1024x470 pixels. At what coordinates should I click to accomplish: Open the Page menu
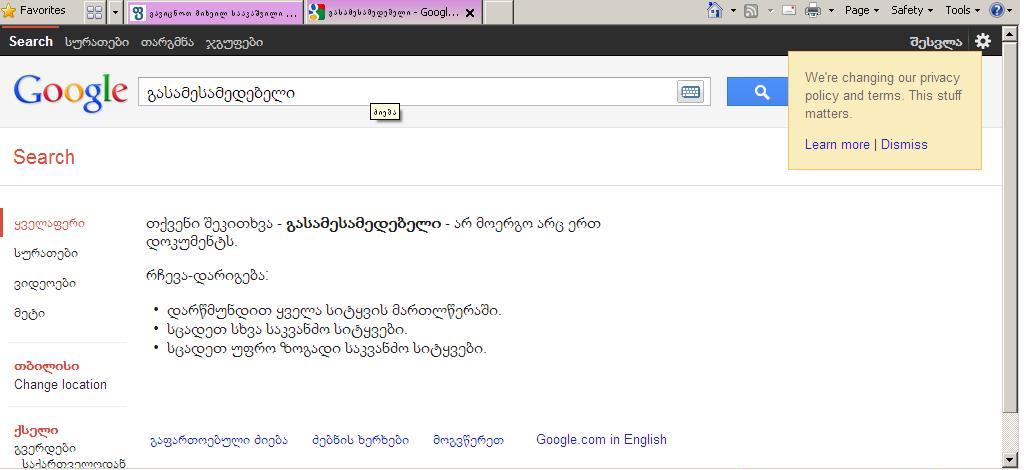(861, 10)
